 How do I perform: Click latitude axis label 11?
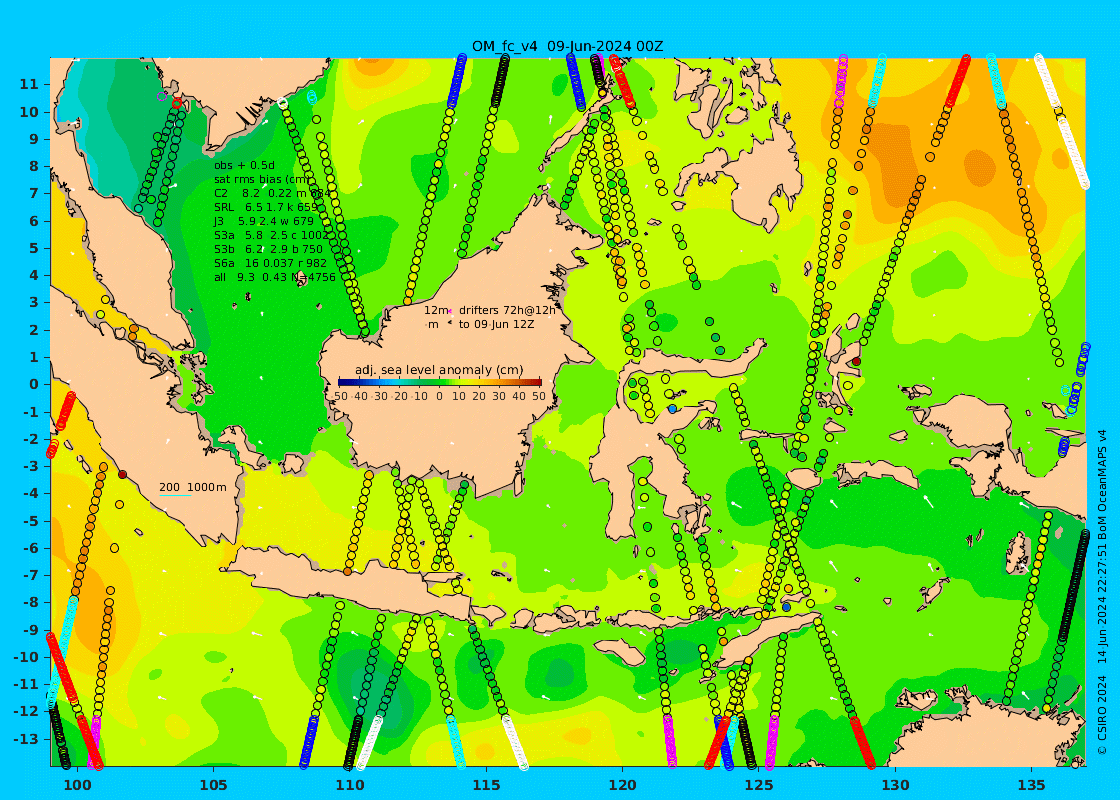(28, 84)
